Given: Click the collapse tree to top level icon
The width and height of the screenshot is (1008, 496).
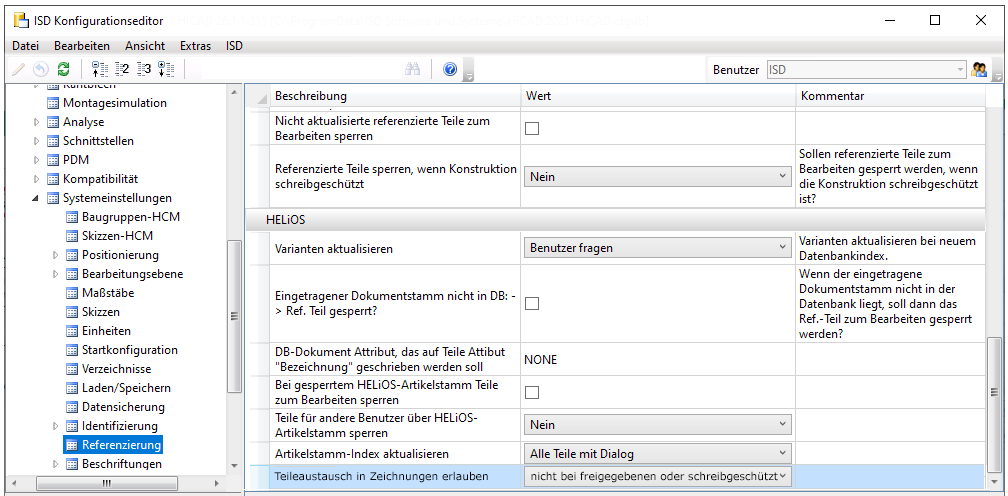Looking at the screenshot, I should click(99, 69).
